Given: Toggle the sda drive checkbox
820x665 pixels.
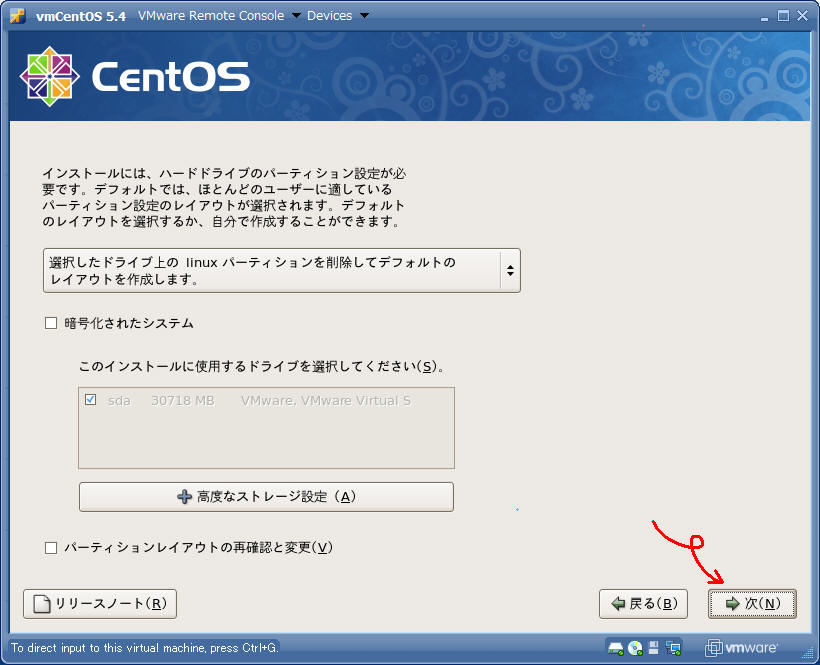Looking at the screenshot, I should pyautogui.click(x=91, y=400).
